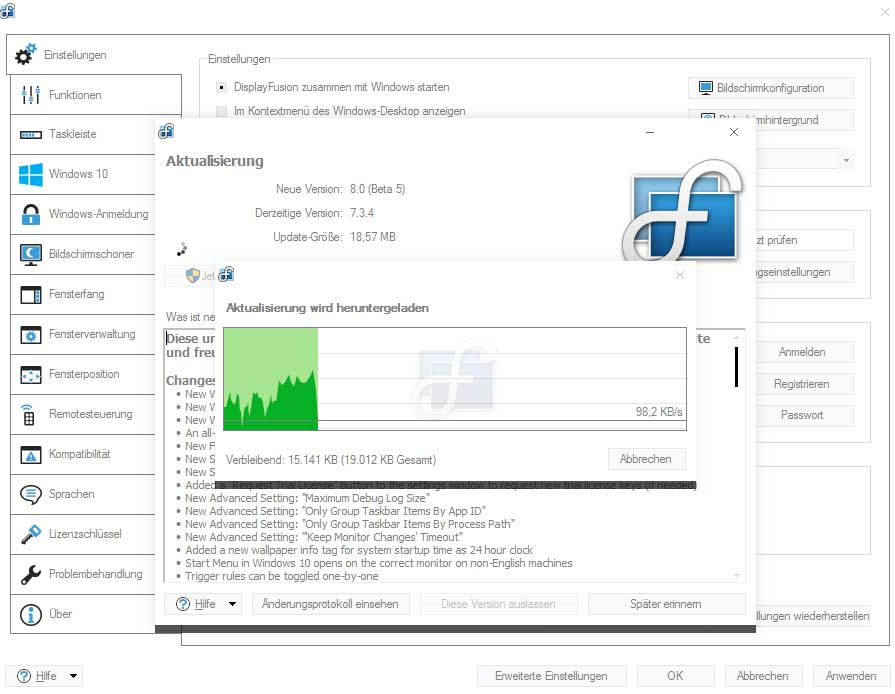Viewport: 895px width, 694px height.
Task: Toggle DisplayFusion zusammen mit Windows starten
Action: pyautogui.click(x=221, y=87)
